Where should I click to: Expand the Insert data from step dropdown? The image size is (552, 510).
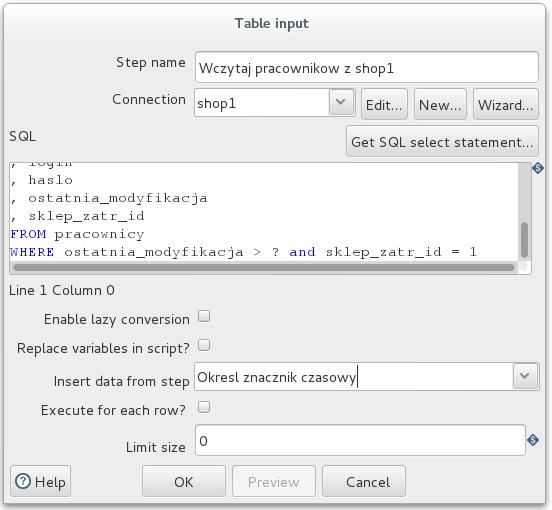pos(525,376)
